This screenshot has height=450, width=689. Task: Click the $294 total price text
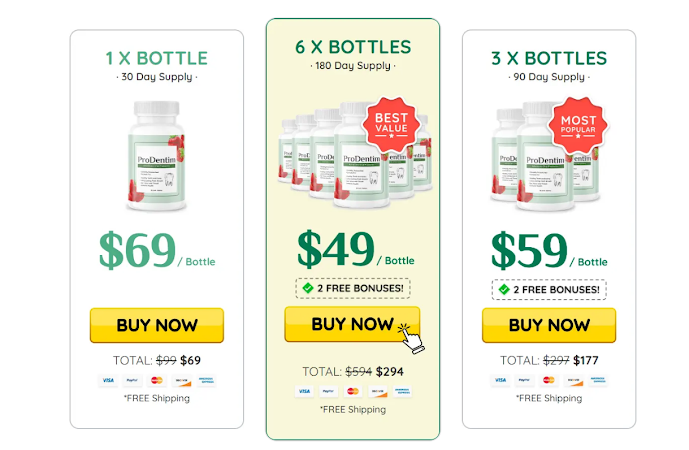pos(390,372)
